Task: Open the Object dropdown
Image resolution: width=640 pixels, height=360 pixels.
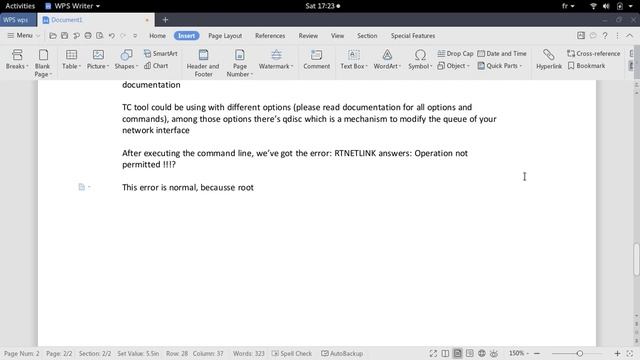Action: tap(453, 66)
